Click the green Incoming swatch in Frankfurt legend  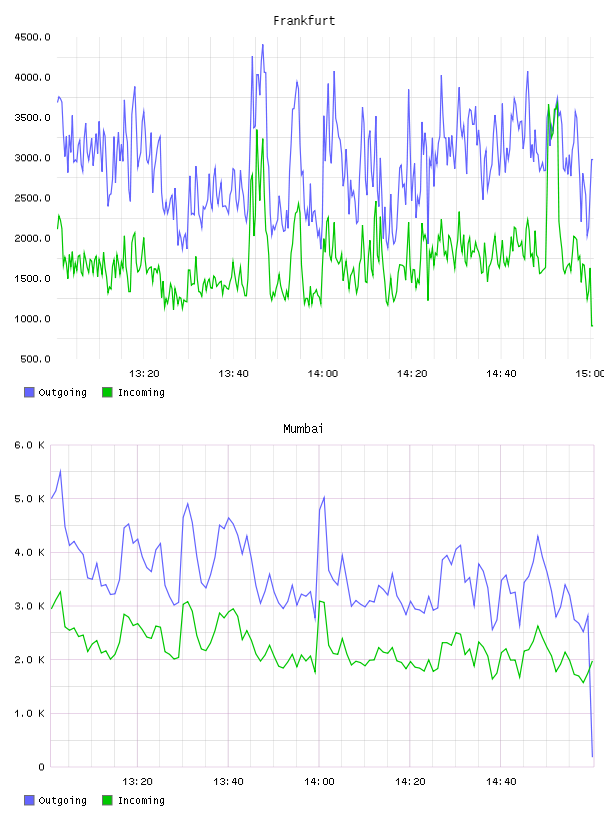pos(107,392)
